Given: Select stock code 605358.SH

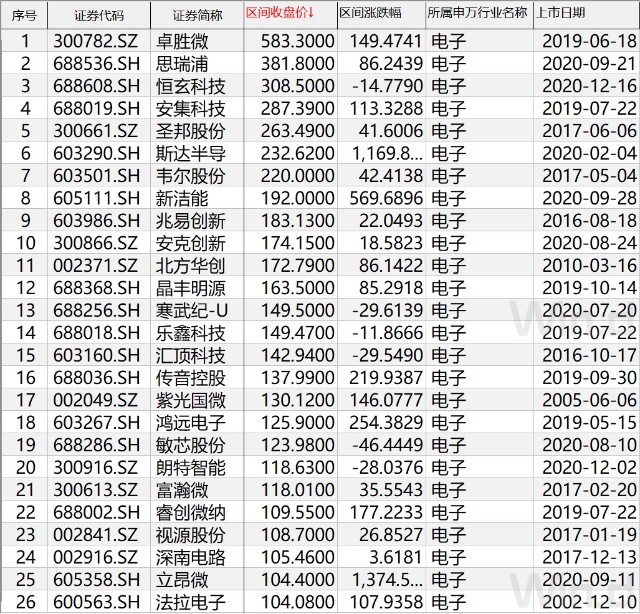Looking at the screenshot, I should click(96, 580).
